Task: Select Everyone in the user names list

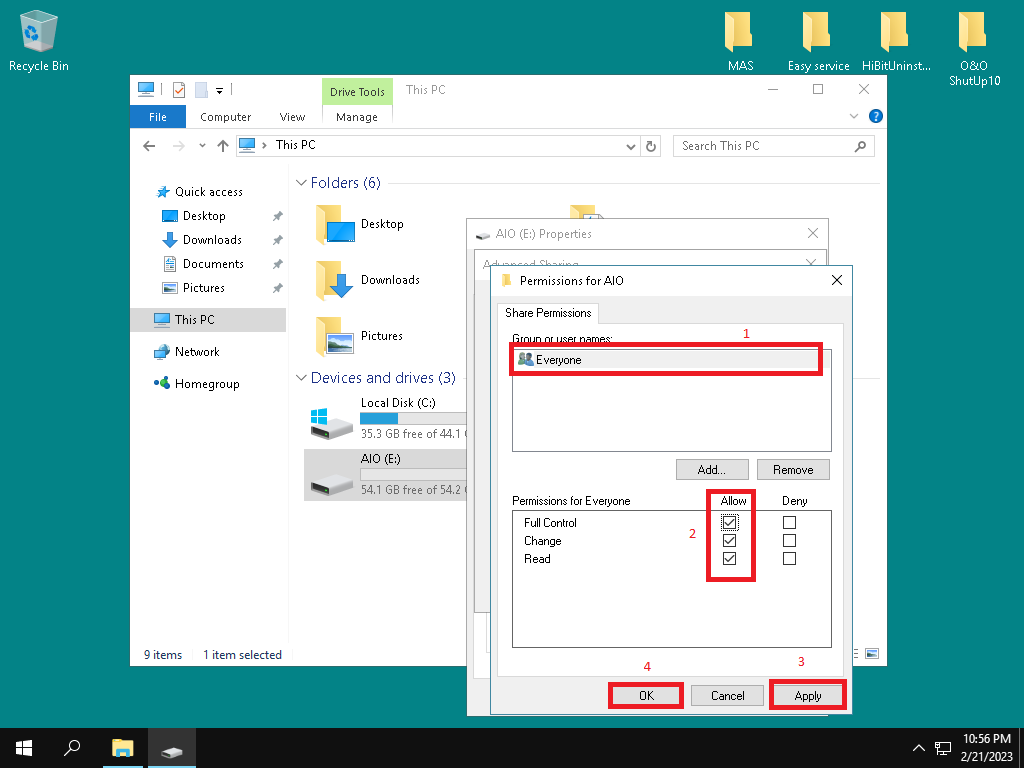Action: pos(558,360)
